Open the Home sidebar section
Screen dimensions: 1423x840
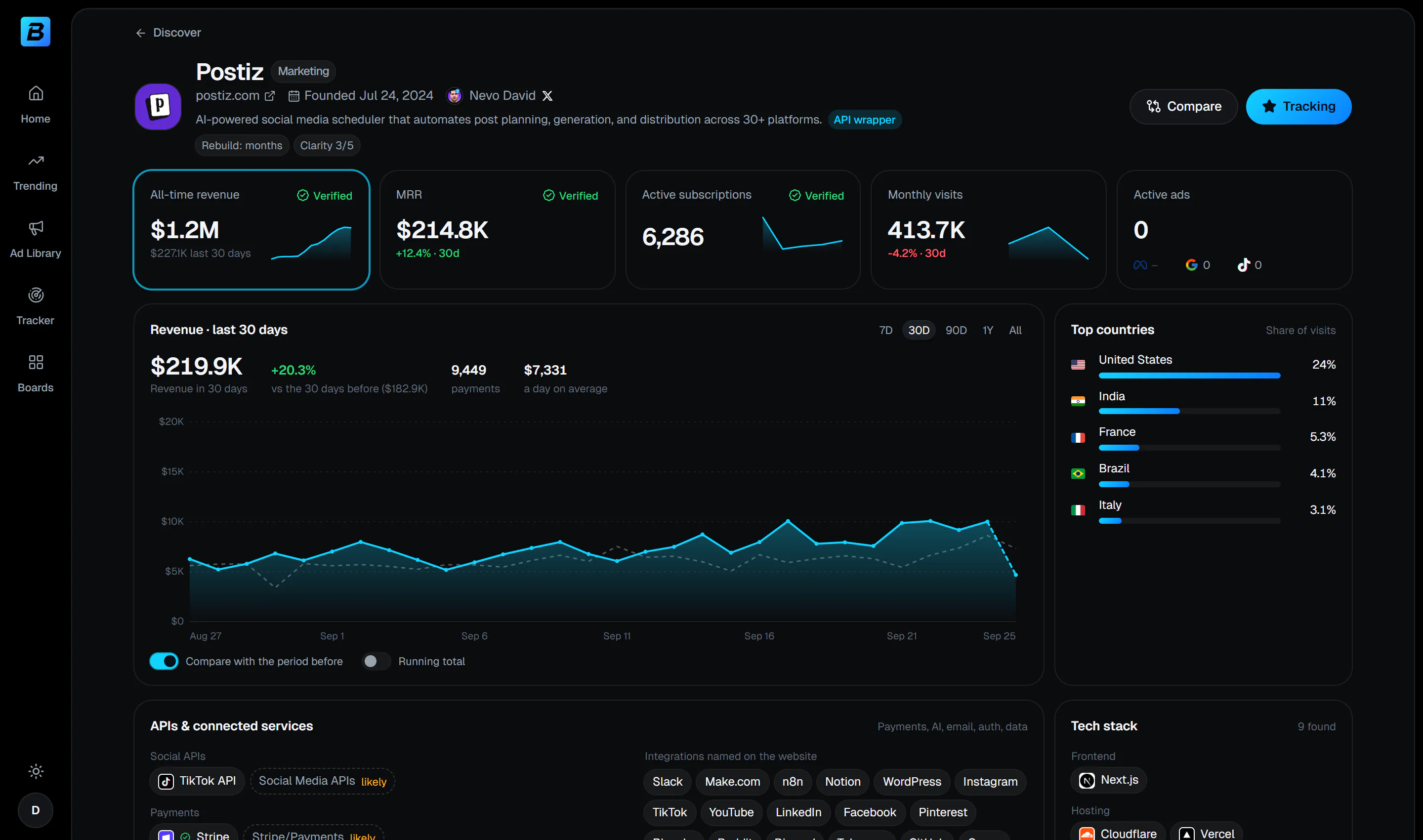[36, 105]
